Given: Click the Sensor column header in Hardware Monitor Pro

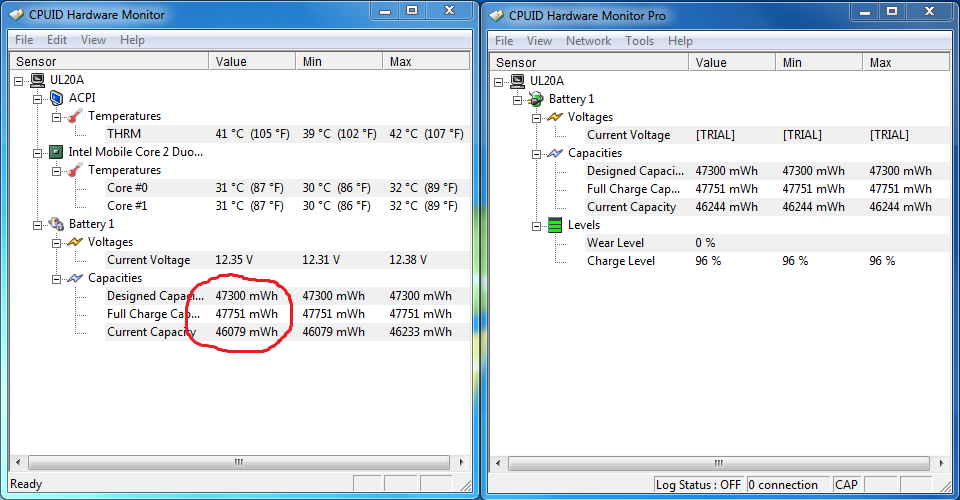Looking at the screenshot, I should 590,62.
